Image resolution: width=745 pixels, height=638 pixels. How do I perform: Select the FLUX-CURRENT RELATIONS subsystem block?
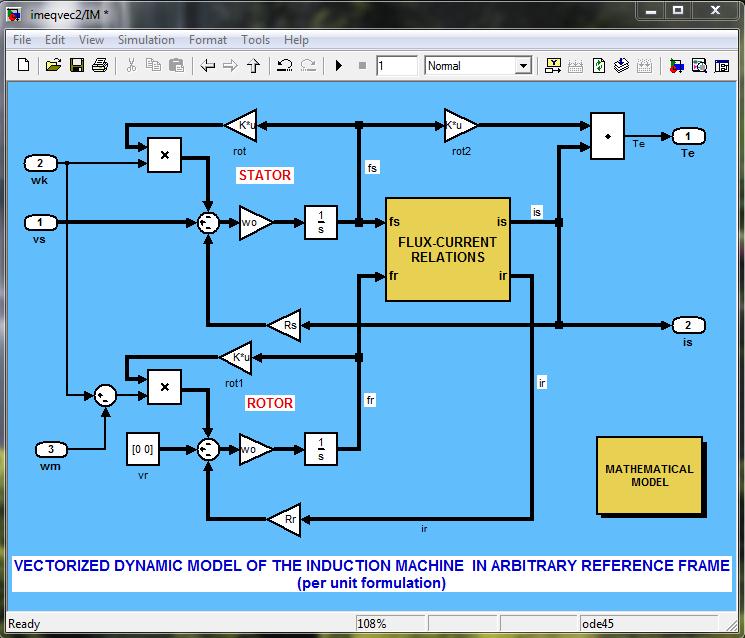[448, 249]
